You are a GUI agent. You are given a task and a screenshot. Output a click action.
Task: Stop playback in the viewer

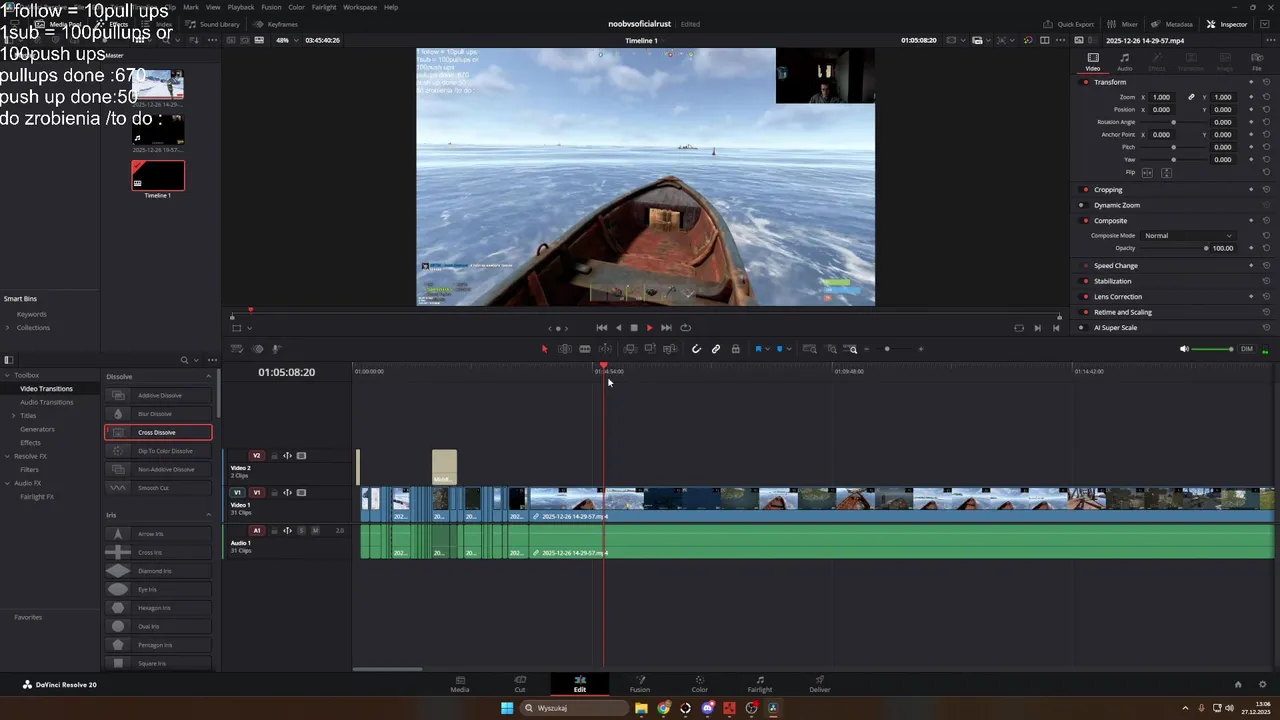click(634, 328)
